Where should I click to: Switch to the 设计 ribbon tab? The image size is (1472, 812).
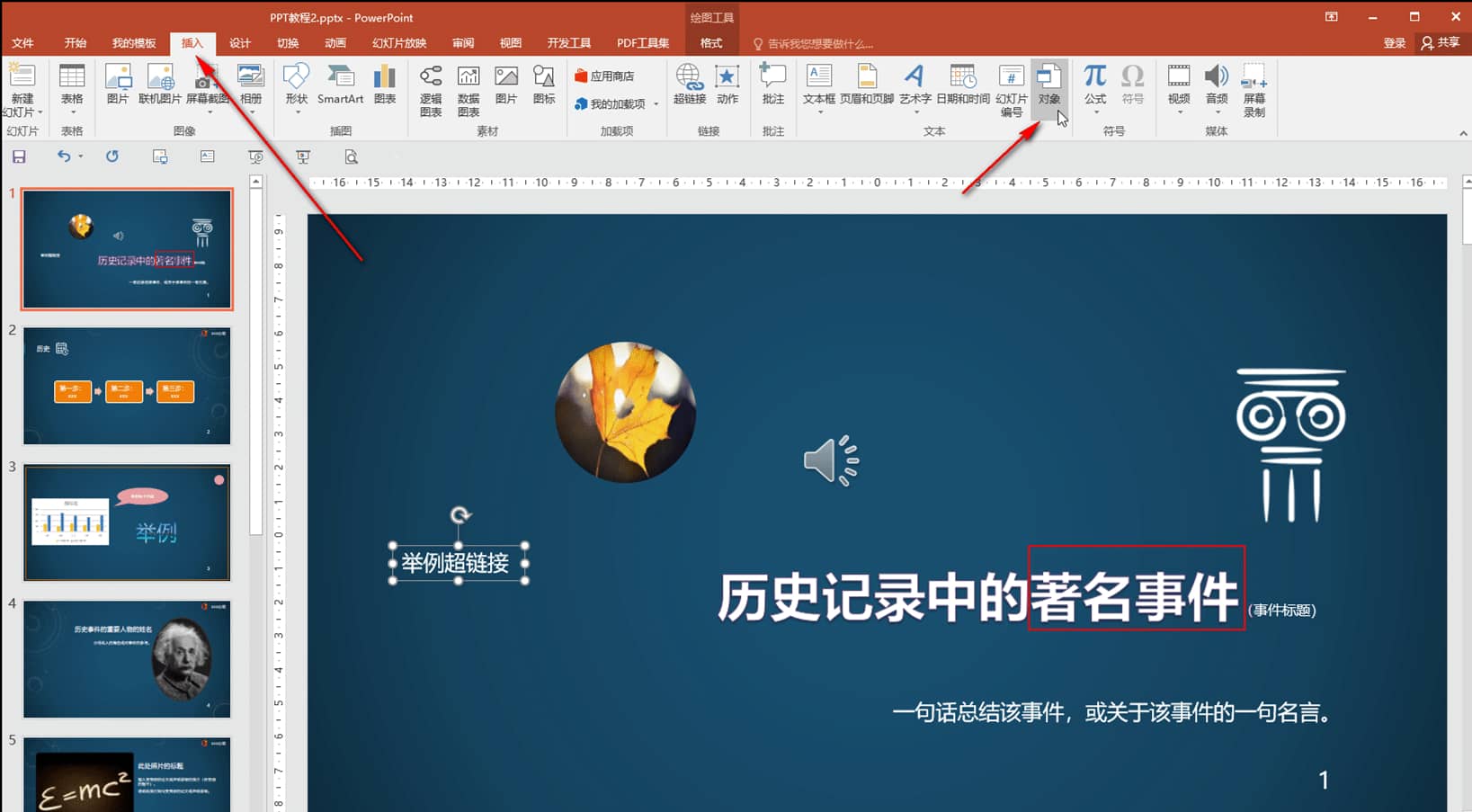click(238, 42)
